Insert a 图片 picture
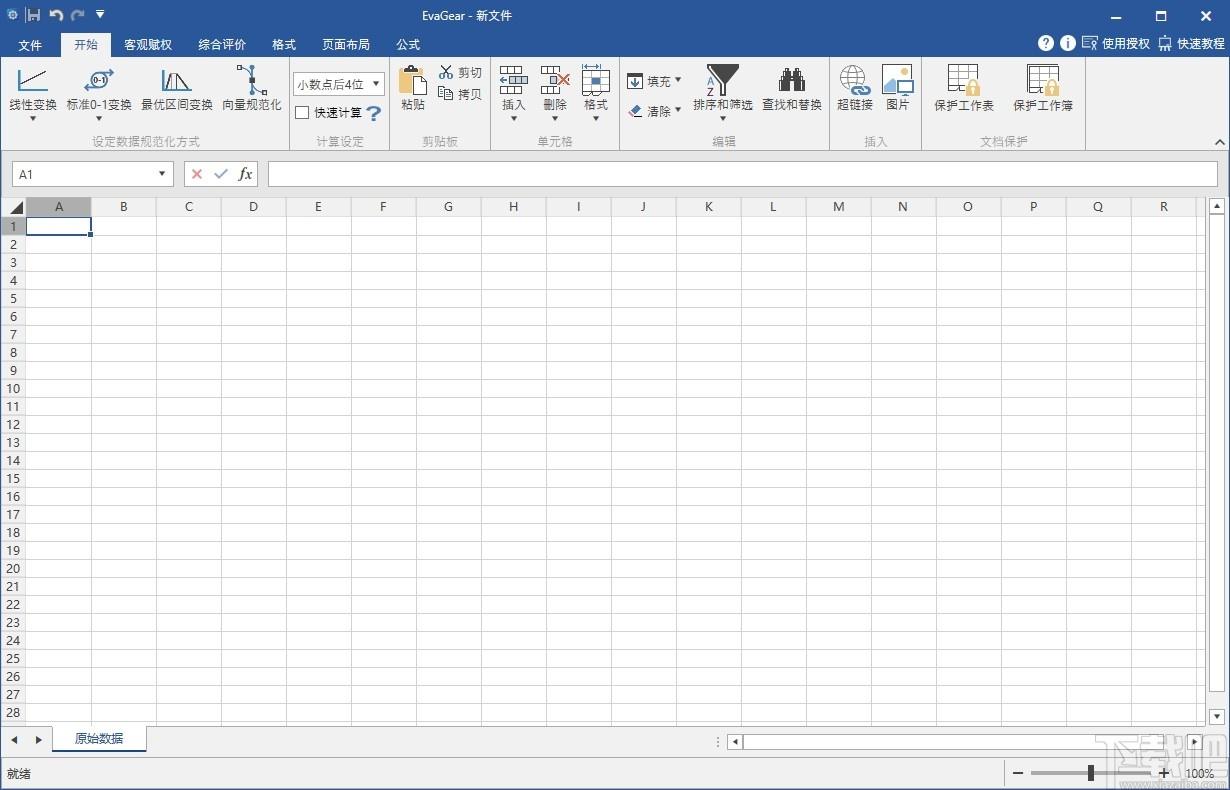The image size is (1230, 790). (898, 90)
